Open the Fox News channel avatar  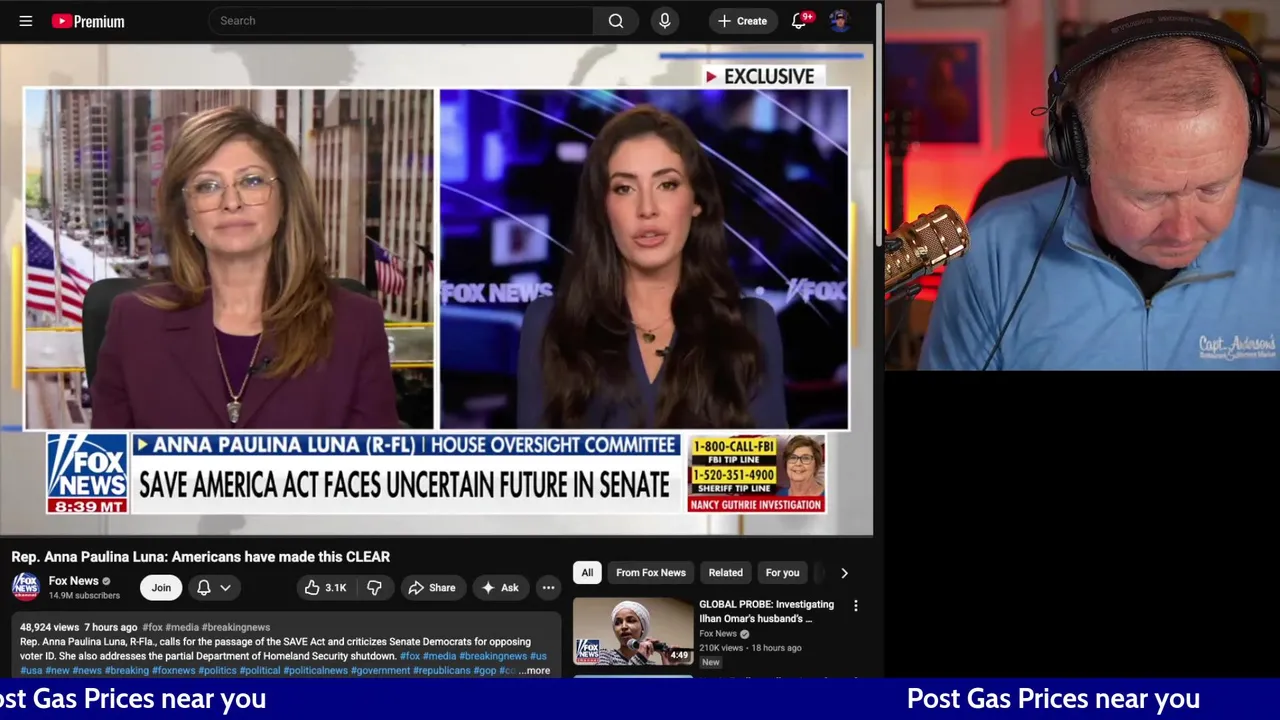tap(26, 587)
